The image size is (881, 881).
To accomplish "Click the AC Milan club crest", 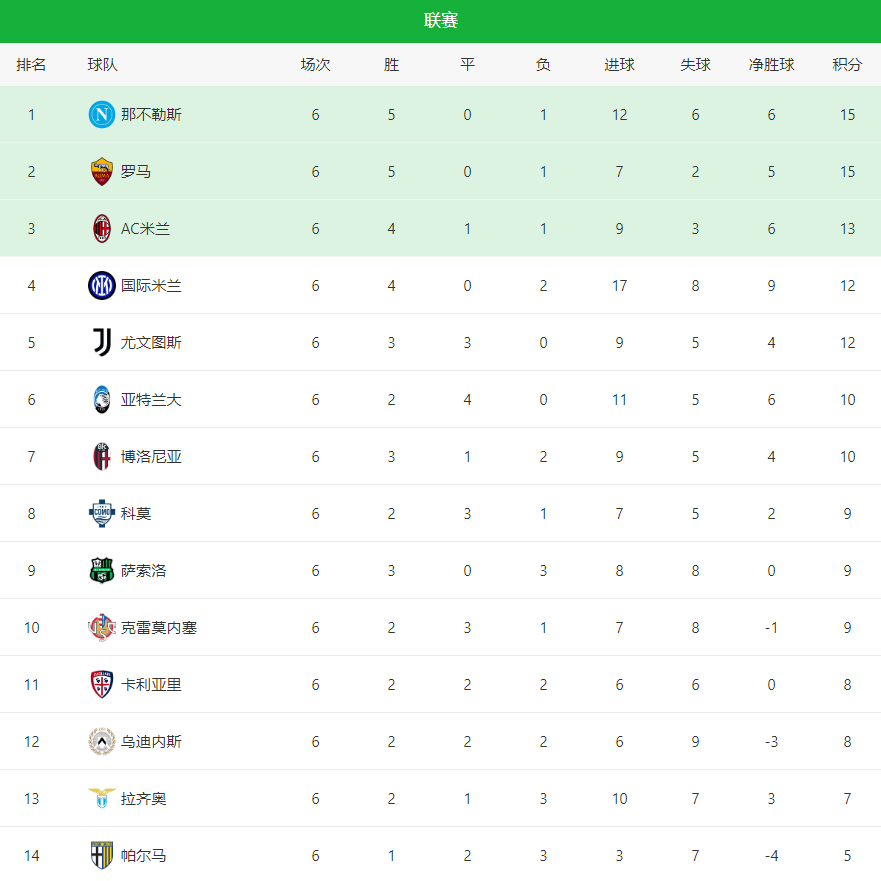I will click(102, 229).
